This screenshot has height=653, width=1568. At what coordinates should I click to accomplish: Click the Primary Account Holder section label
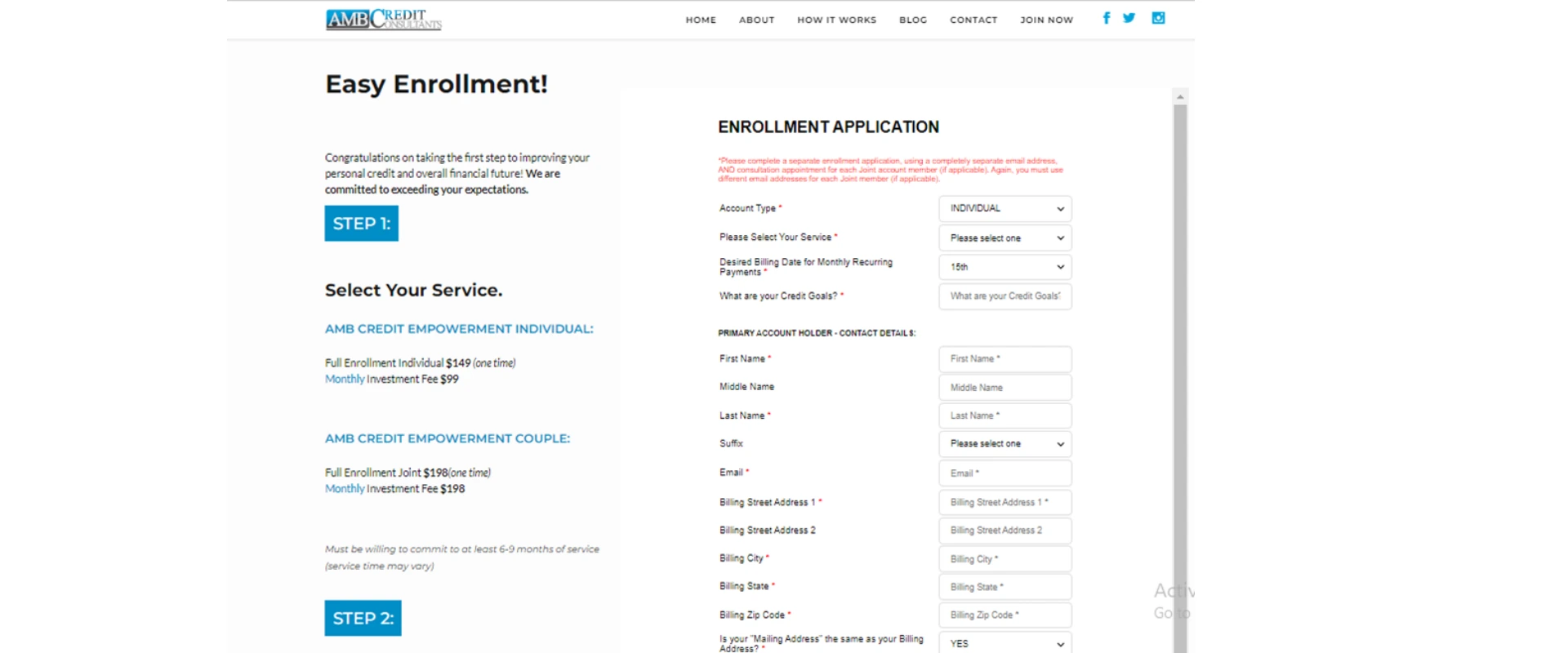(817, 333)
